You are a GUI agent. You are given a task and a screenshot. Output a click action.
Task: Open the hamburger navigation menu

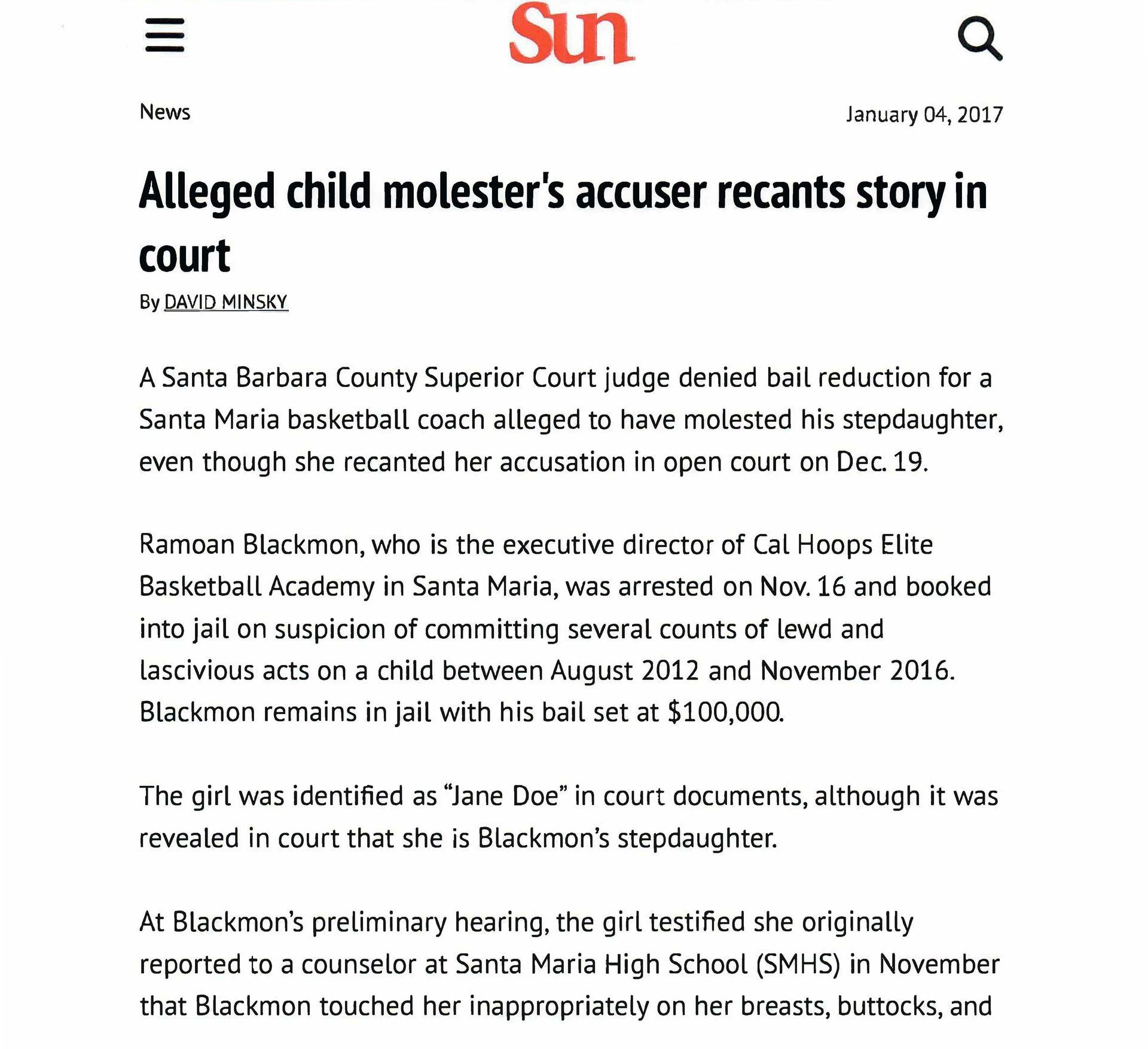(x=164, y=35)
